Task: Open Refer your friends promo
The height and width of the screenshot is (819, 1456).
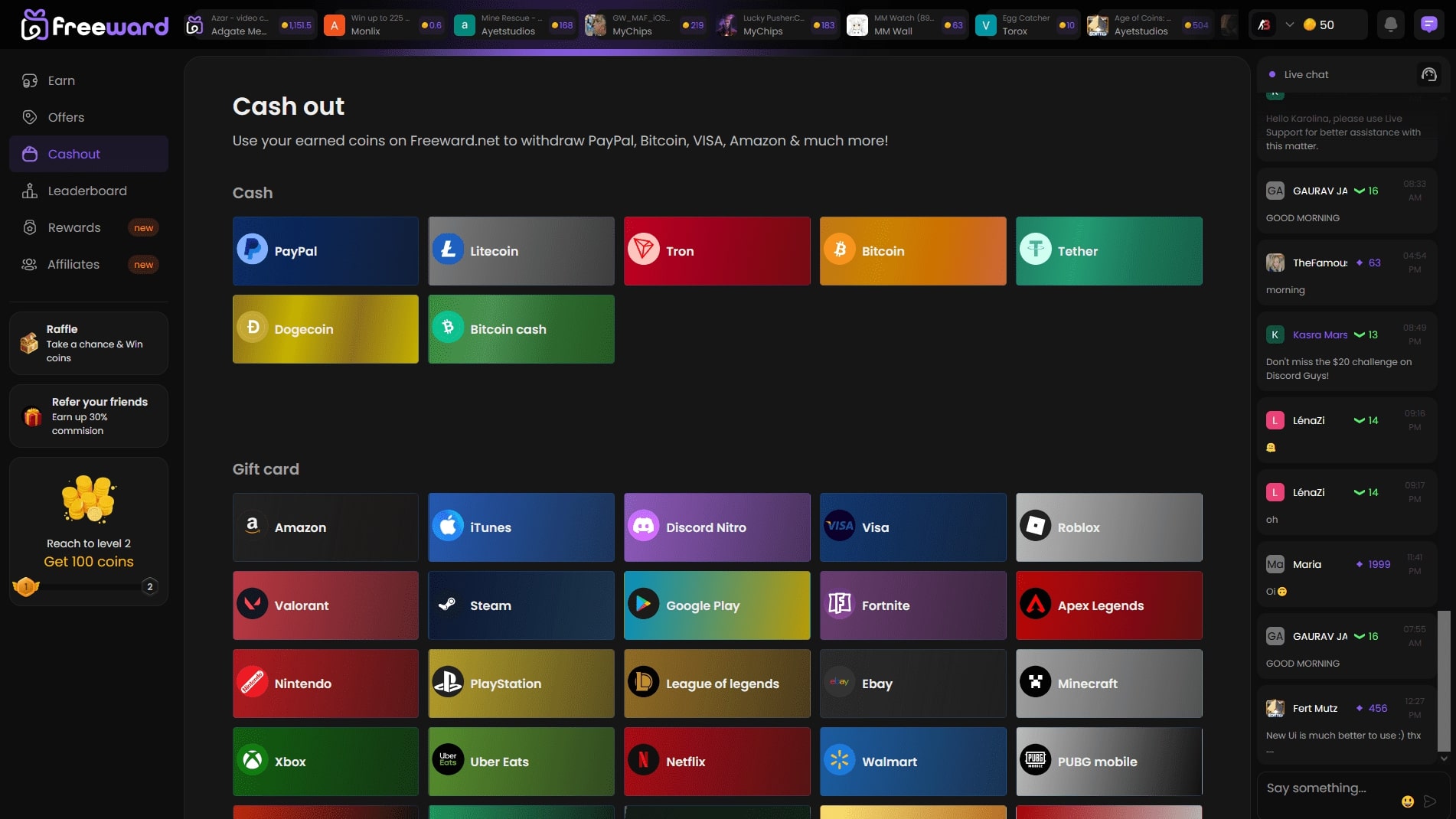Action: click(89, 416)
